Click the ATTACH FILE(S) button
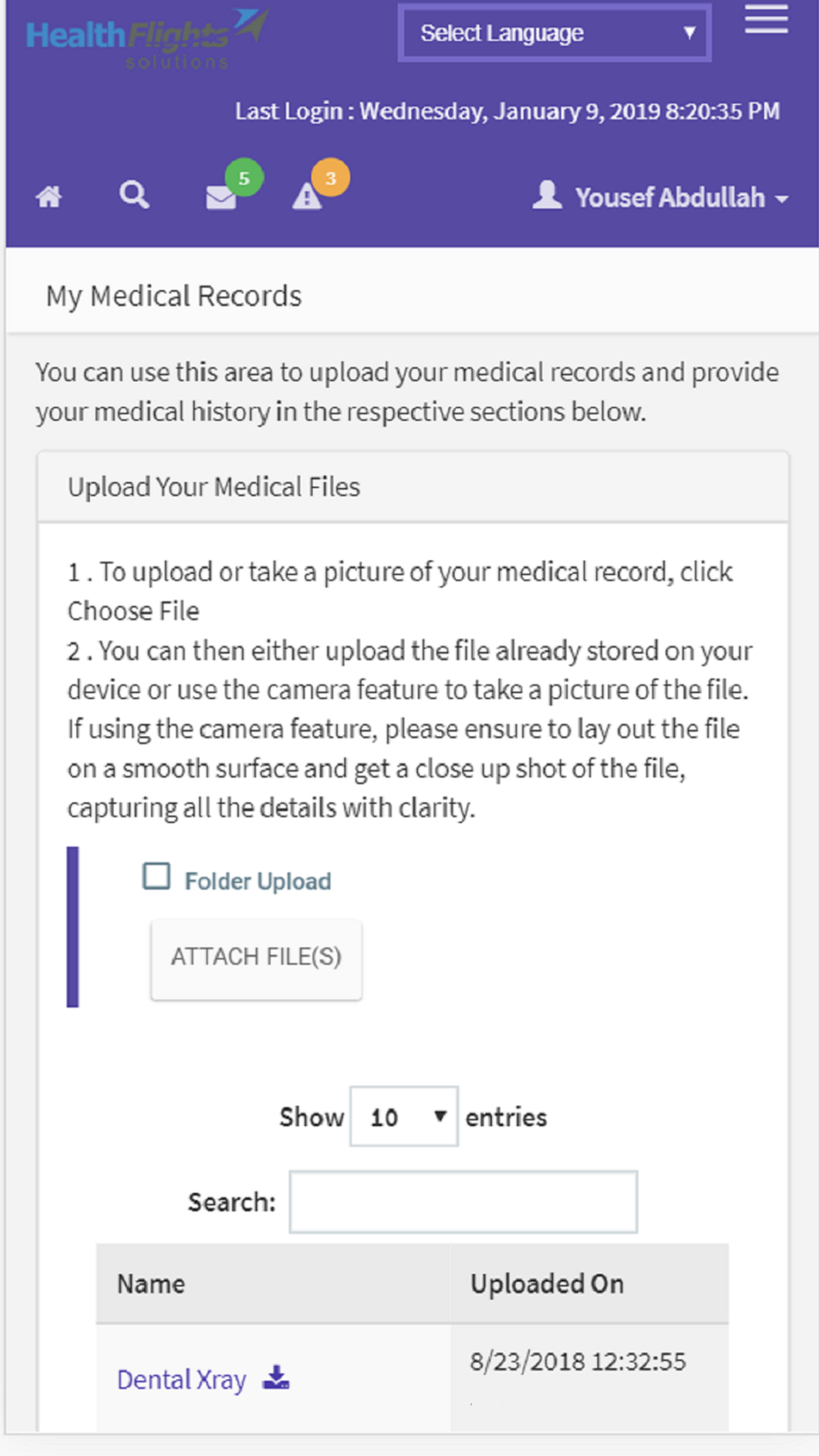Viewport: 819px width, 1456px height. pos(256,958)
